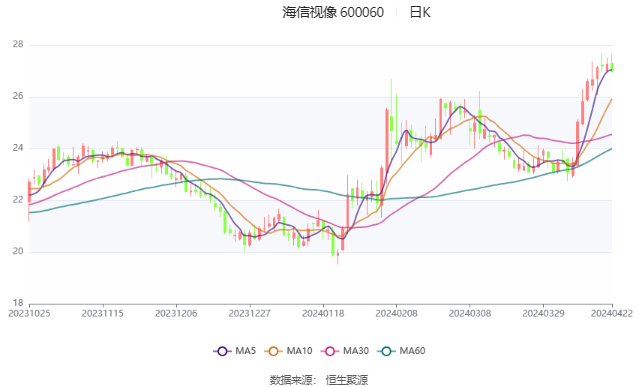Toggle the MA5 legend series
Viewport: 637px width, 387px height.
[x=234, y=351]
